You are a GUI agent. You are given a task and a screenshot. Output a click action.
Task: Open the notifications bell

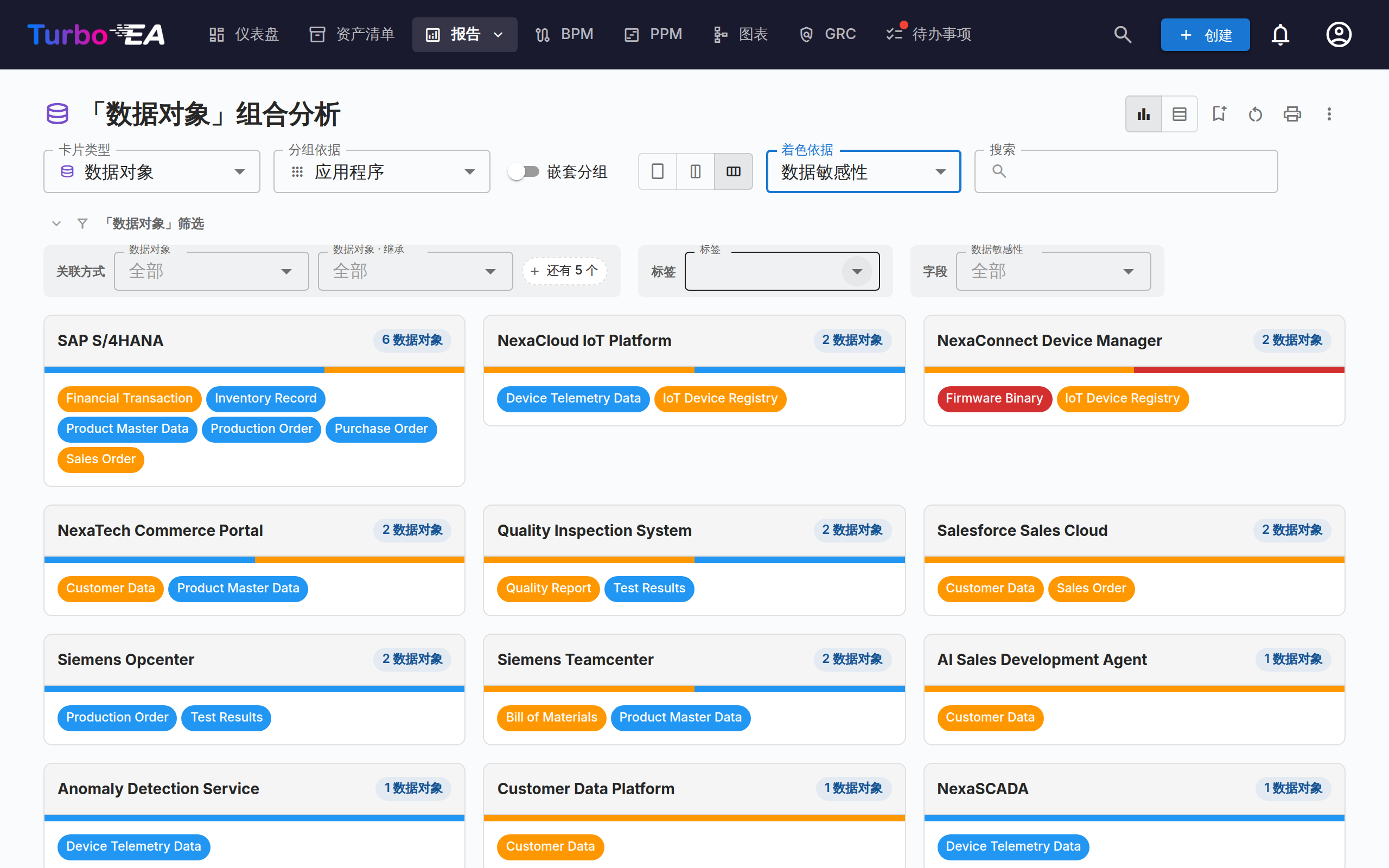[x=1280, y=34]
